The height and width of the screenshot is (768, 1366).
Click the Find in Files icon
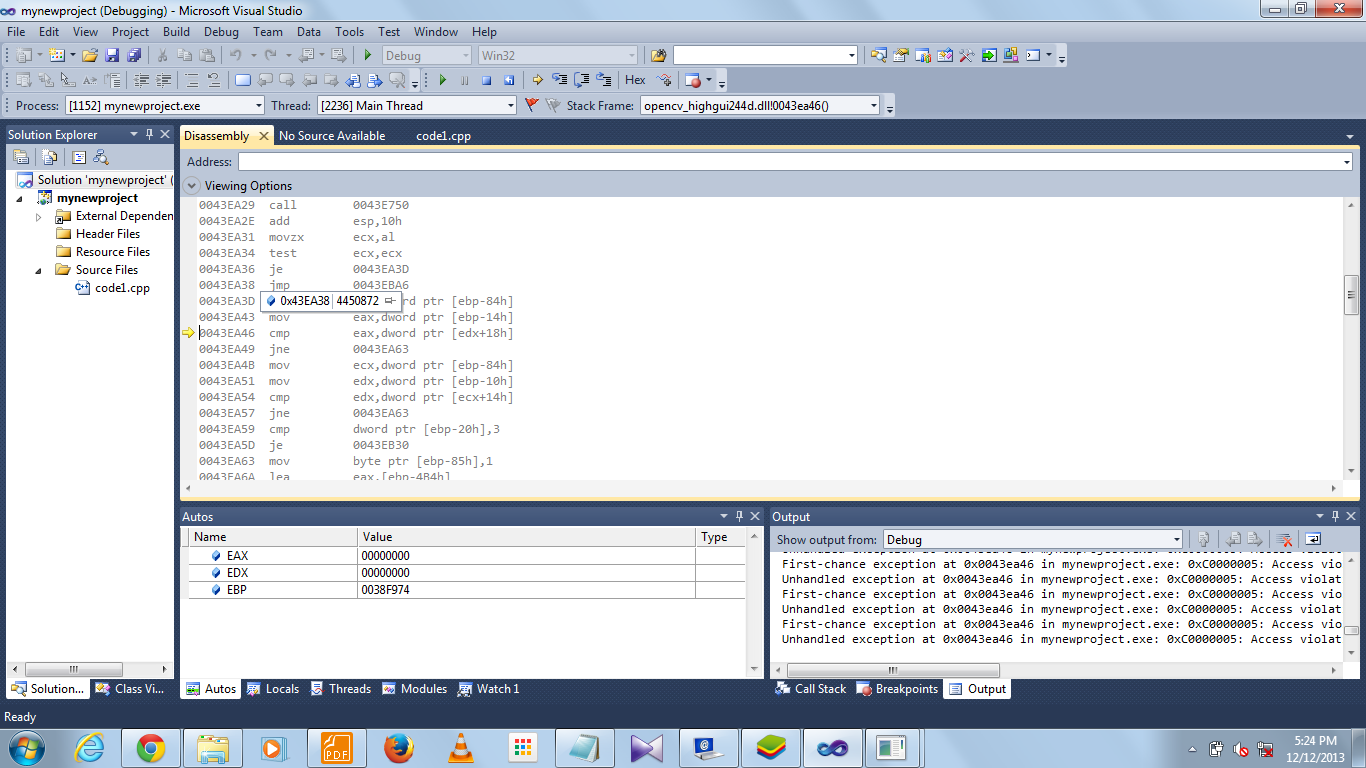[658, 55]
